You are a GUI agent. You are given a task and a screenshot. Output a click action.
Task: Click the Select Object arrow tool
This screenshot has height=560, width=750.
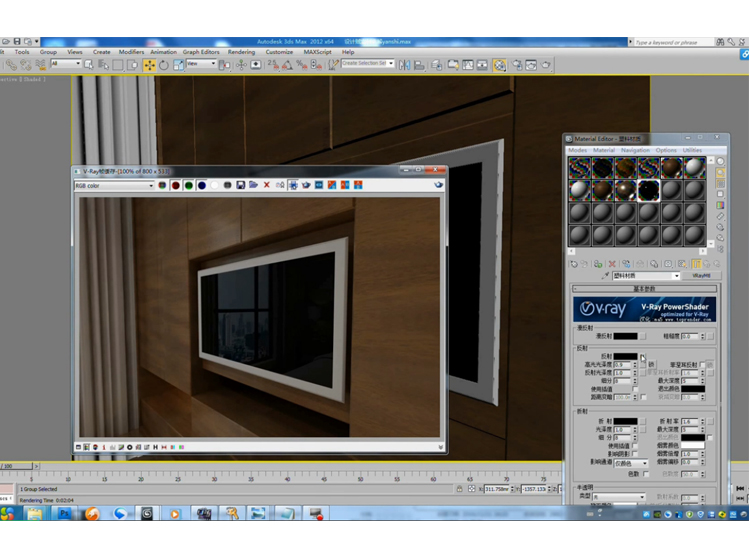[x=88, y=65]
